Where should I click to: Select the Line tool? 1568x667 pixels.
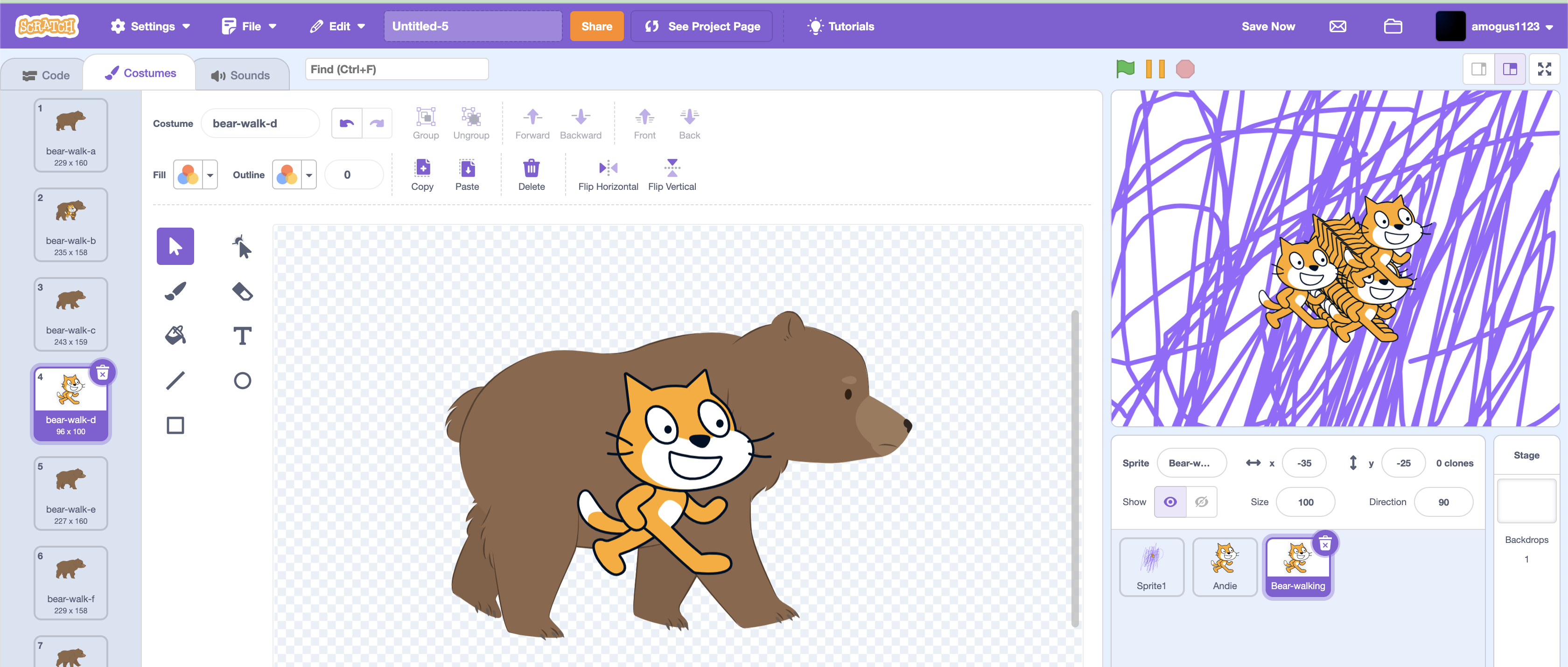pyautogui.click(x=175, y=380)
